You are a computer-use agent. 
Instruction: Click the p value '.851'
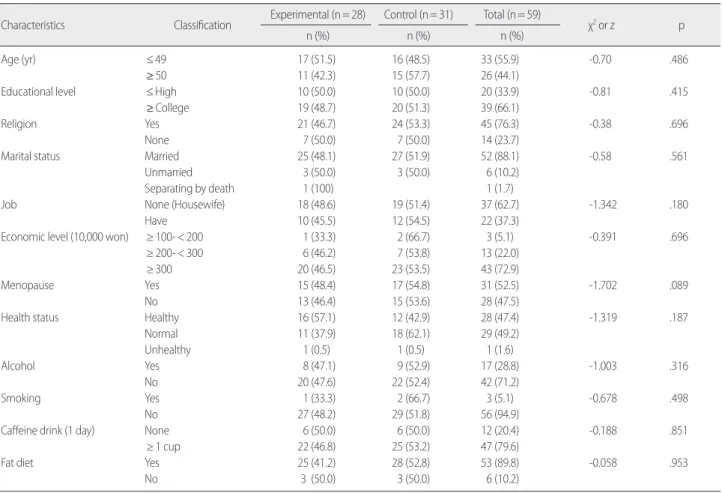pyautogui.click(x=679, y=430)
